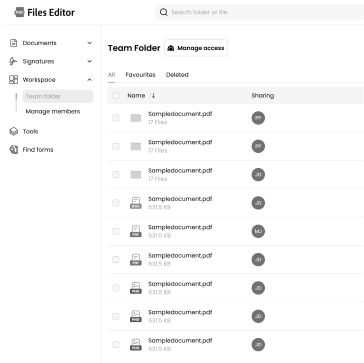Click the PP avatar of the second folder row
Image resolution: width=364 pixels, height=363 pixels.
[258, 146]
